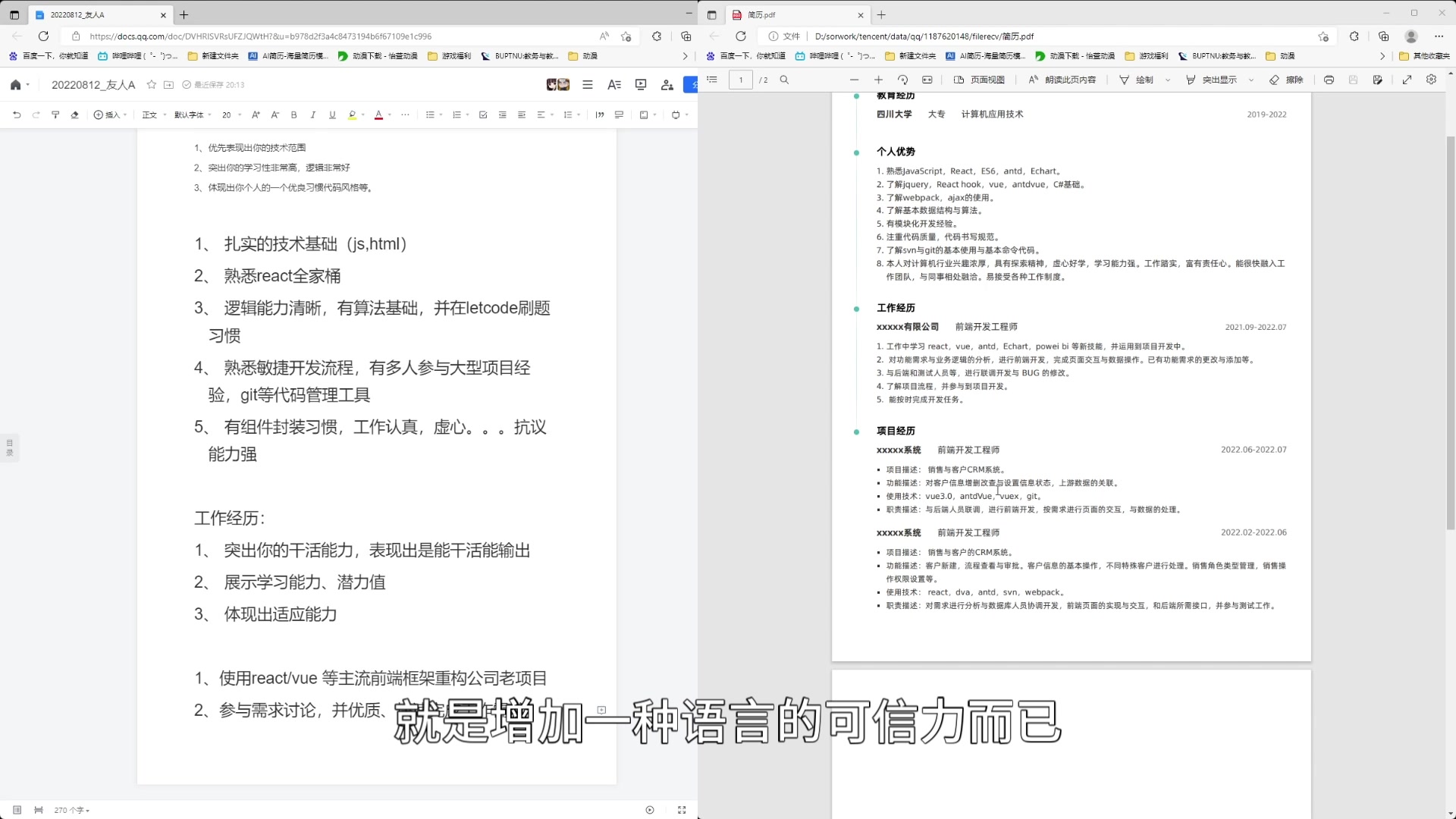Click the 数字文体 font style dropdown
Viewport: 1456px width, 819px height.
192,114
